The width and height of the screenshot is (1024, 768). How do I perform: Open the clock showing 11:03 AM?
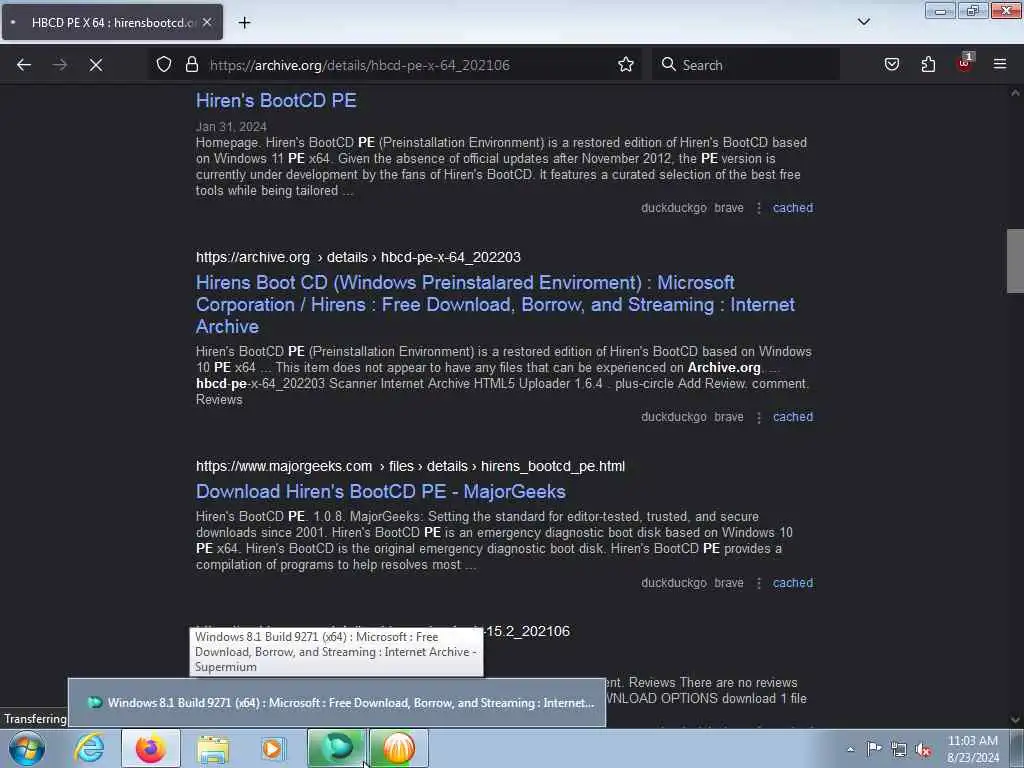coord(972,749)
